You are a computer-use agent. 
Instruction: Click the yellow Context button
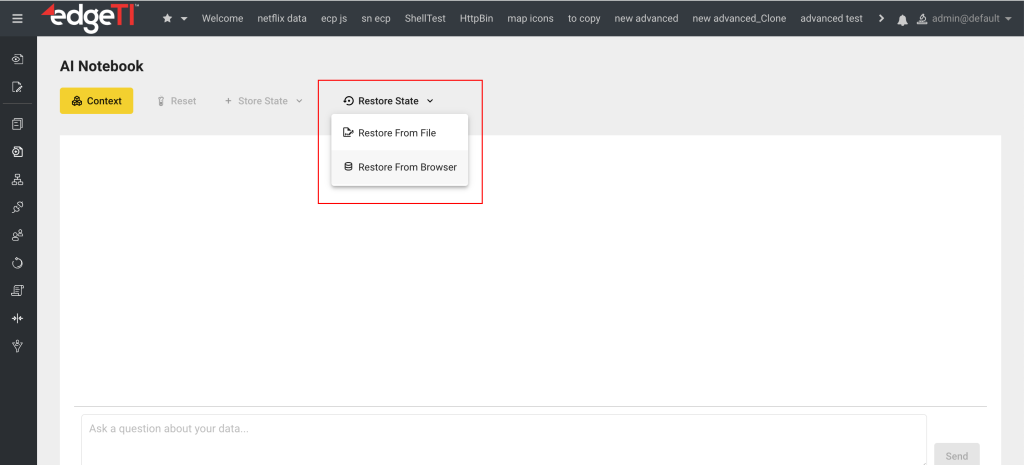coord(96,101)
